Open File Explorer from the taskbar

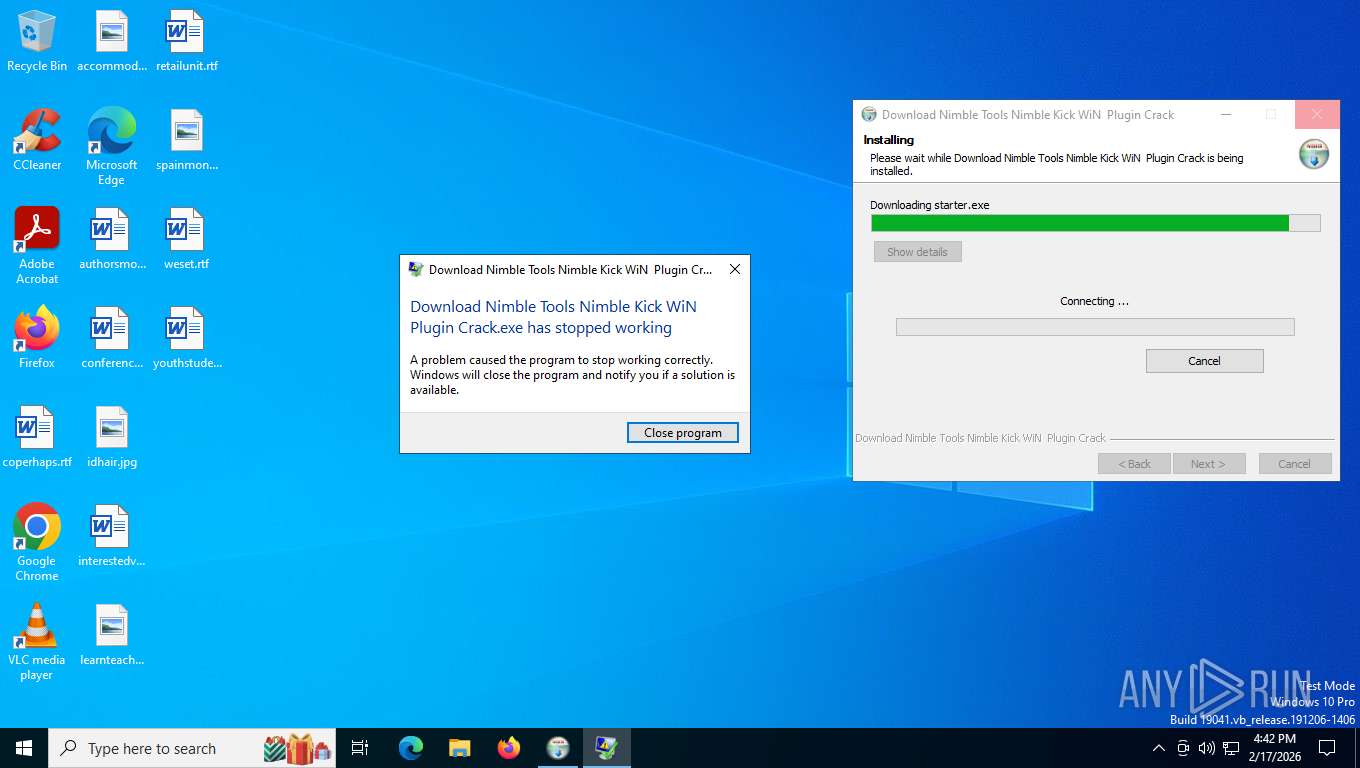click(x=459, y=748)
